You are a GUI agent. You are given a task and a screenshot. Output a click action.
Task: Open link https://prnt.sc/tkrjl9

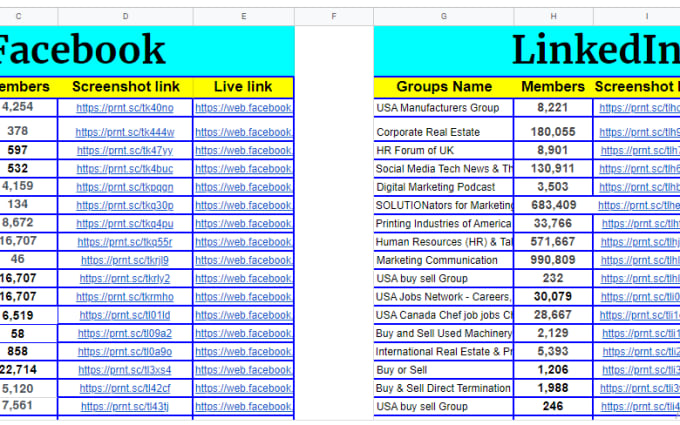coord(125,260)
